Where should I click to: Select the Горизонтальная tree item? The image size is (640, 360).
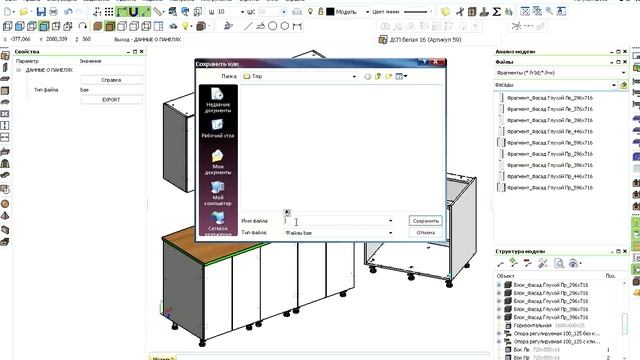532,326
